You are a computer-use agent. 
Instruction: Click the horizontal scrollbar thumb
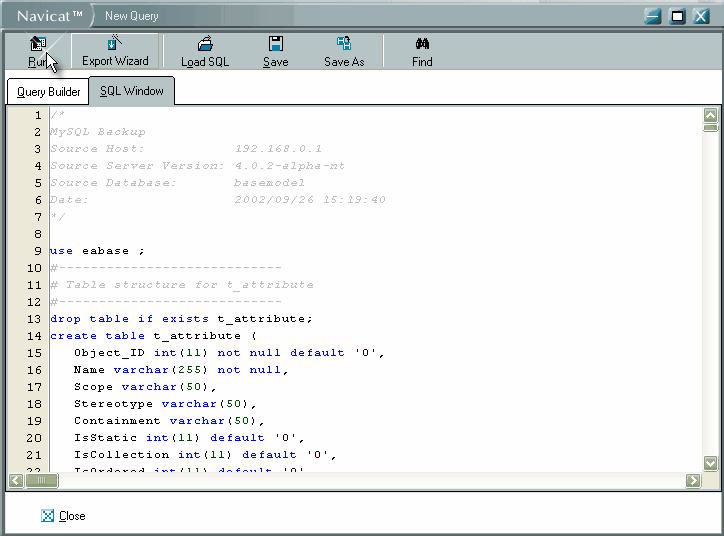coord(42,481)
